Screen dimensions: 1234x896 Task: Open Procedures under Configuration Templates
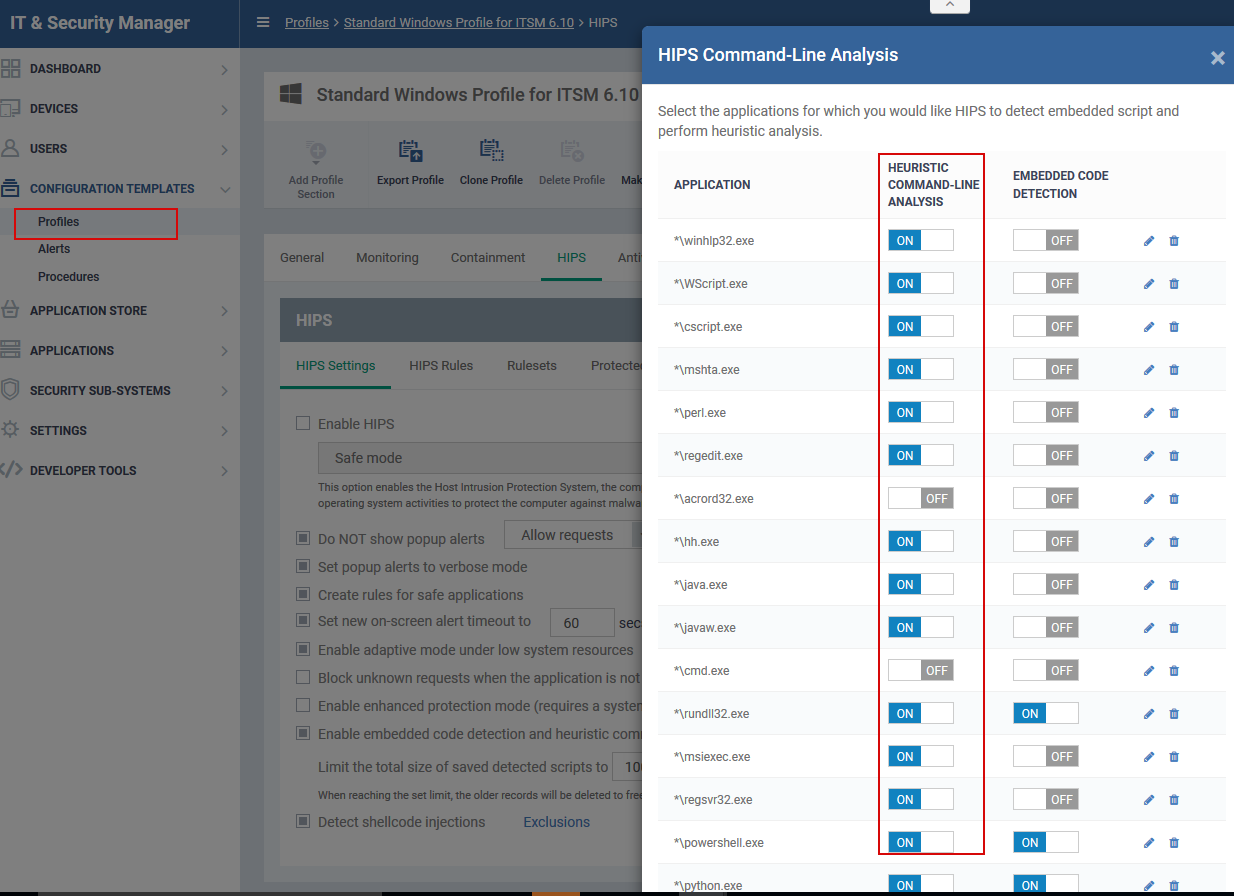tap(69, 277)
